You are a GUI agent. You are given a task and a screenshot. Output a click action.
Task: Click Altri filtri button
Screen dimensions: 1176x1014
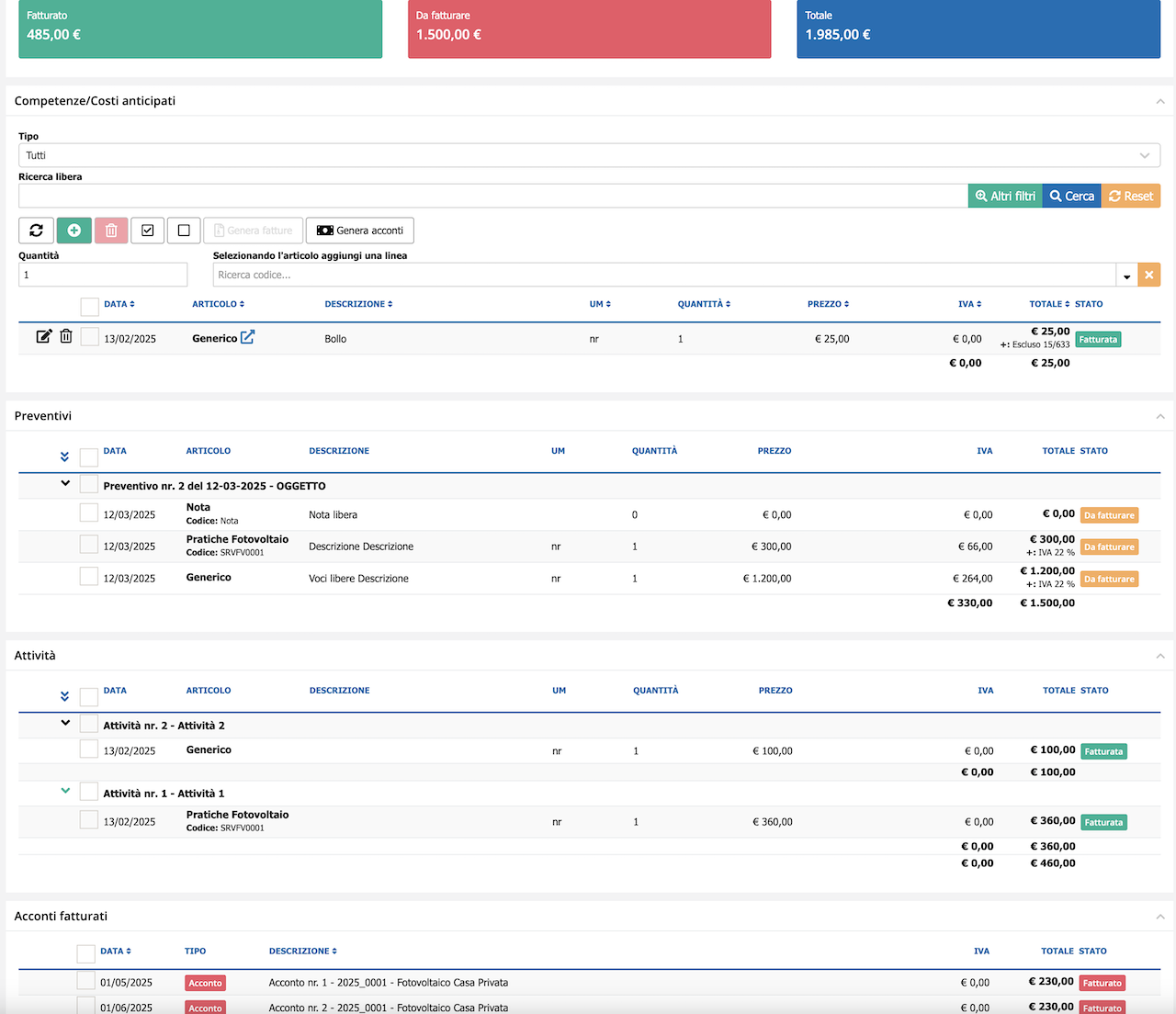(x=1005, y=196)
